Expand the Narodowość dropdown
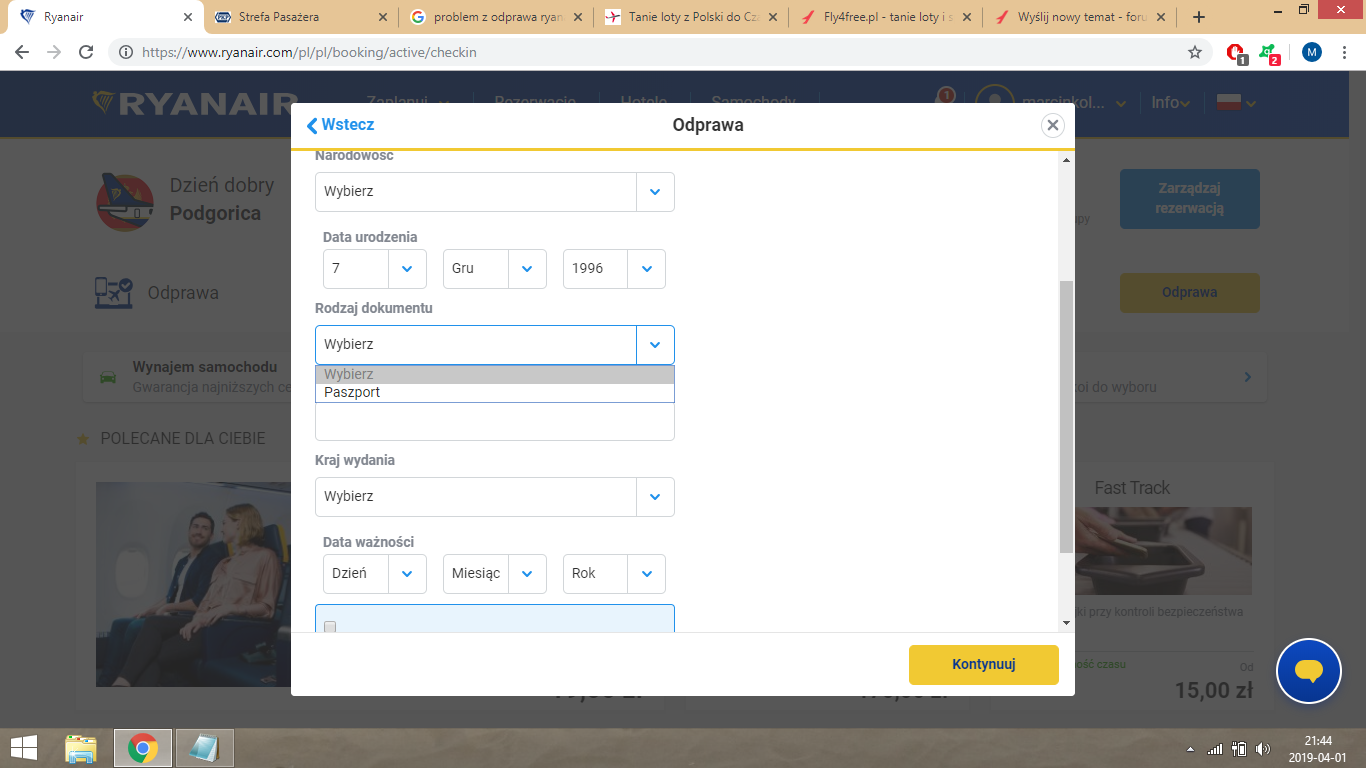 495,191
